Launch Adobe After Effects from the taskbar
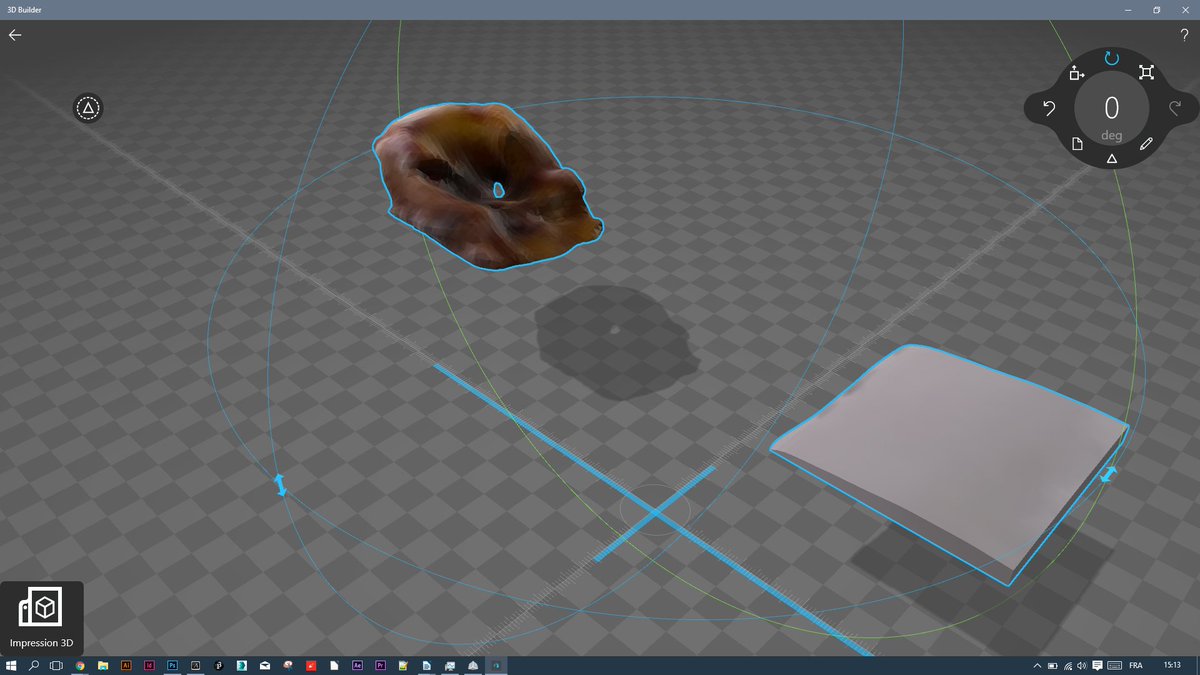The width and height of the screenshot is (1200, 675). click(357, 665)
